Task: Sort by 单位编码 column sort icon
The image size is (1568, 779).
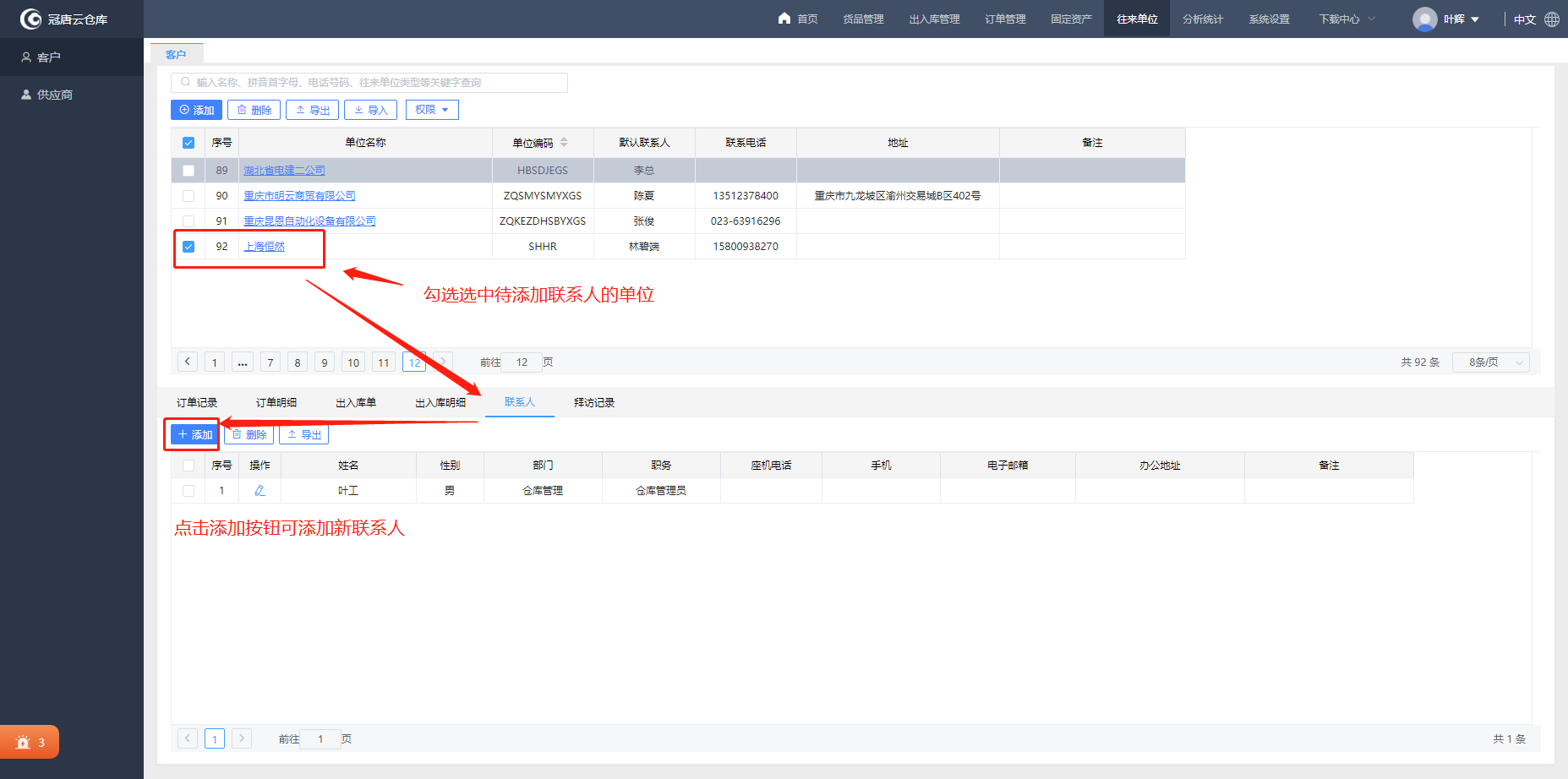Action: click(564, 143)
